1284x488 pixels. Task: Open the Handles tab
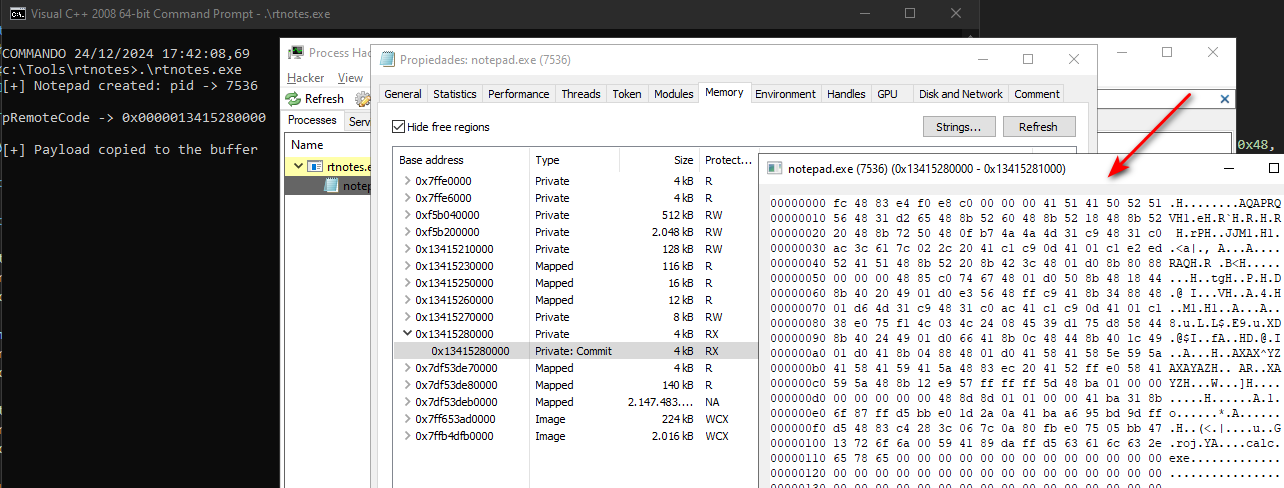[846, 94]
